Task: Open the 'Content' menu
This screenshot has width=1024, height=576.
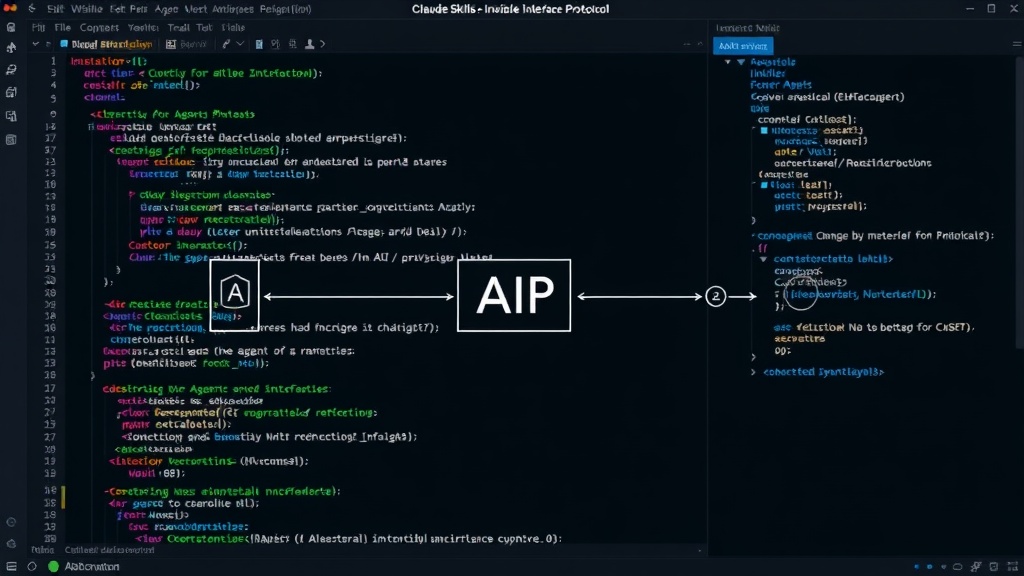Action: click(x=99, y=27)
